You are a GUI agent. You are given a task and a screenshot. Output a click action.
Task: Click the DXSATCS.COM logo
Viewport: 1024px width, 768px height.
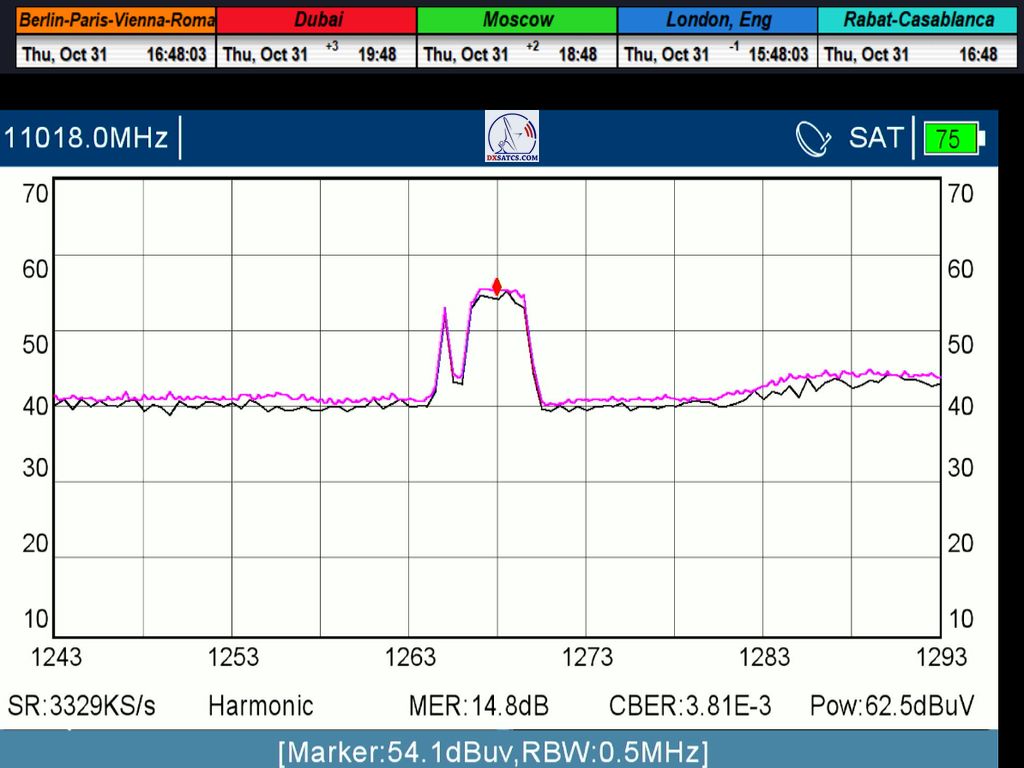pos(512,137)
